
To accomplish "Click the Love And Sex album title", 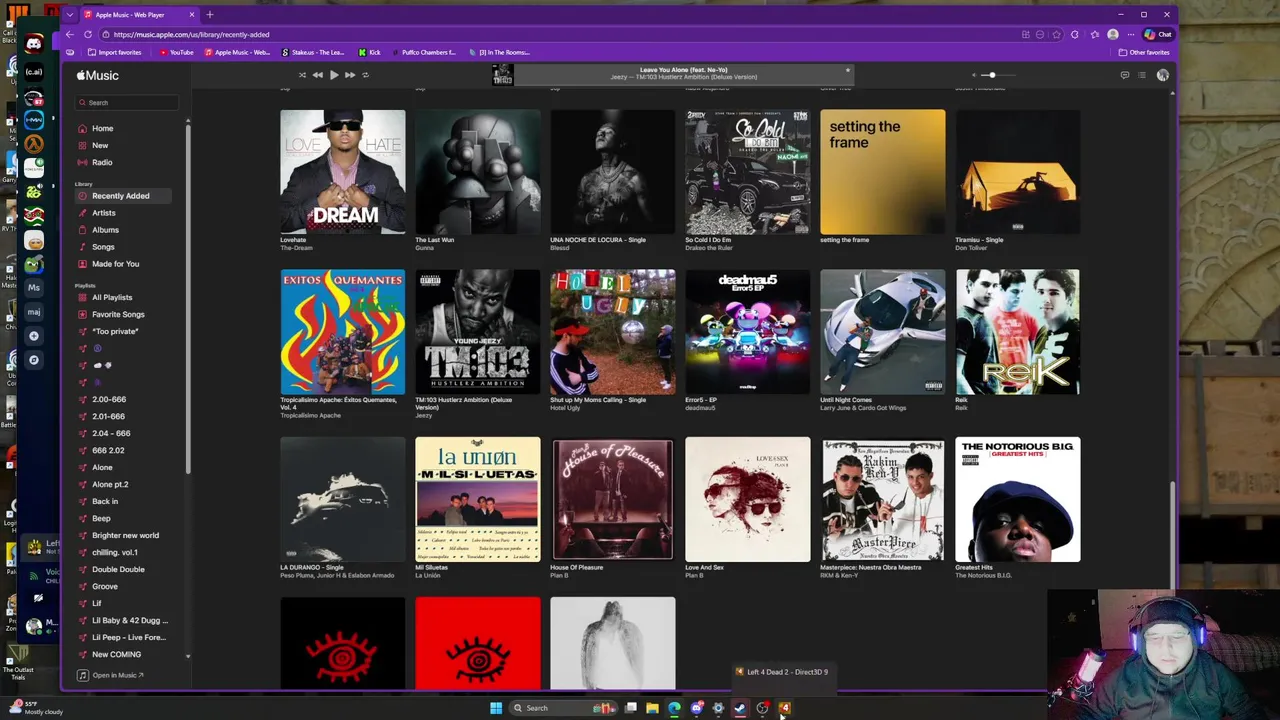I will (705, 568).
